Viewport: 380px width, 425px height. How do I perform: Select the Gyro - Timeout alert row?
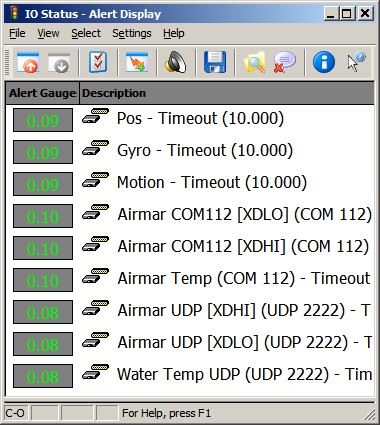(x=190, y=151)
